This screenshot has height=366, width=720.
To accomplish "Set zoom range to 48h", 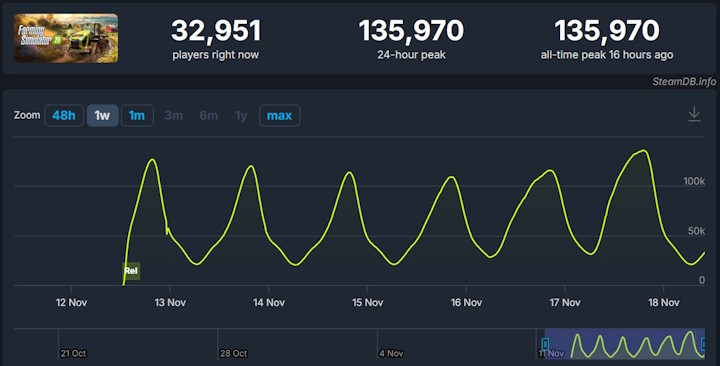I will pyautogui.click(x=64, y=115).
